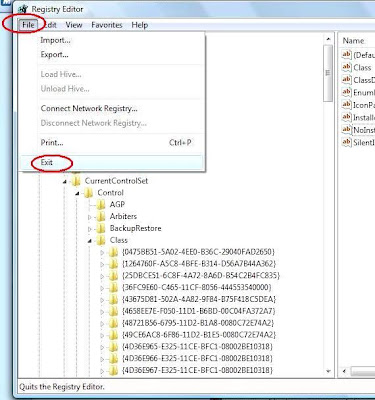The image size is (375, 400).
Task: Click folder icon of {1264760F-A5C8-4BFE key
Action: tap(113, 264)
